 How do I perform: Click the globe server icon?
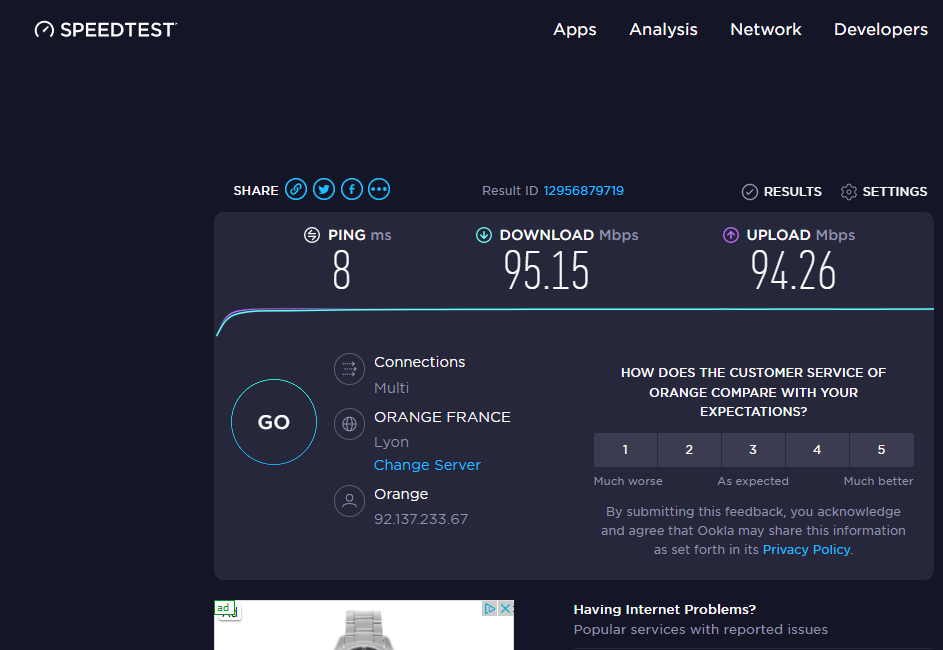[x=349, y=424]
